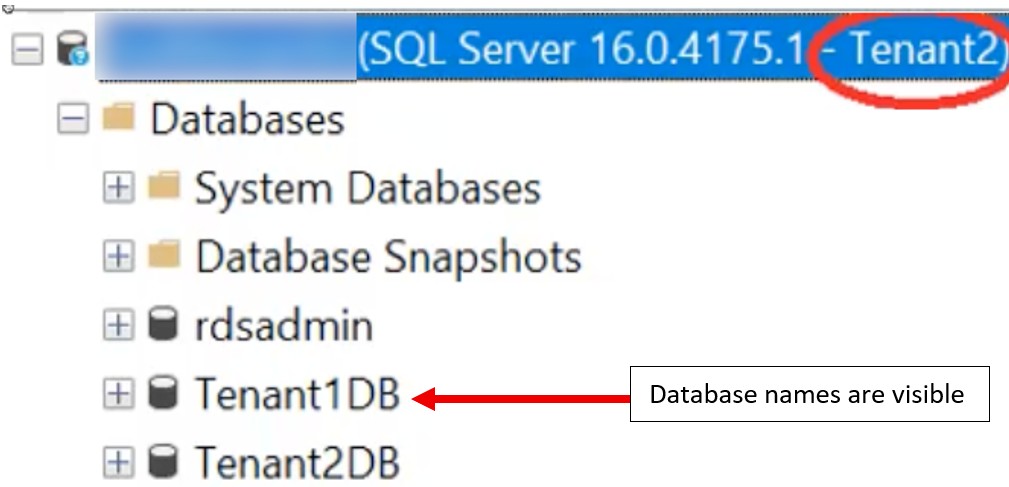
Task: Click the Database Snapshots folder icon
Action: tap(163, 256)
